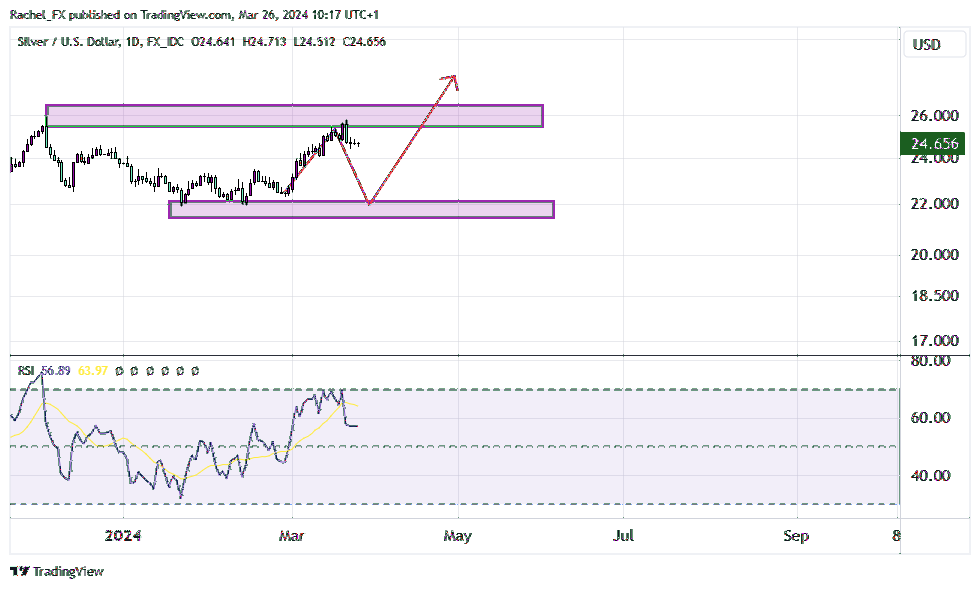Click the RSI 40.00 axis label

click(x=930, y=476)
